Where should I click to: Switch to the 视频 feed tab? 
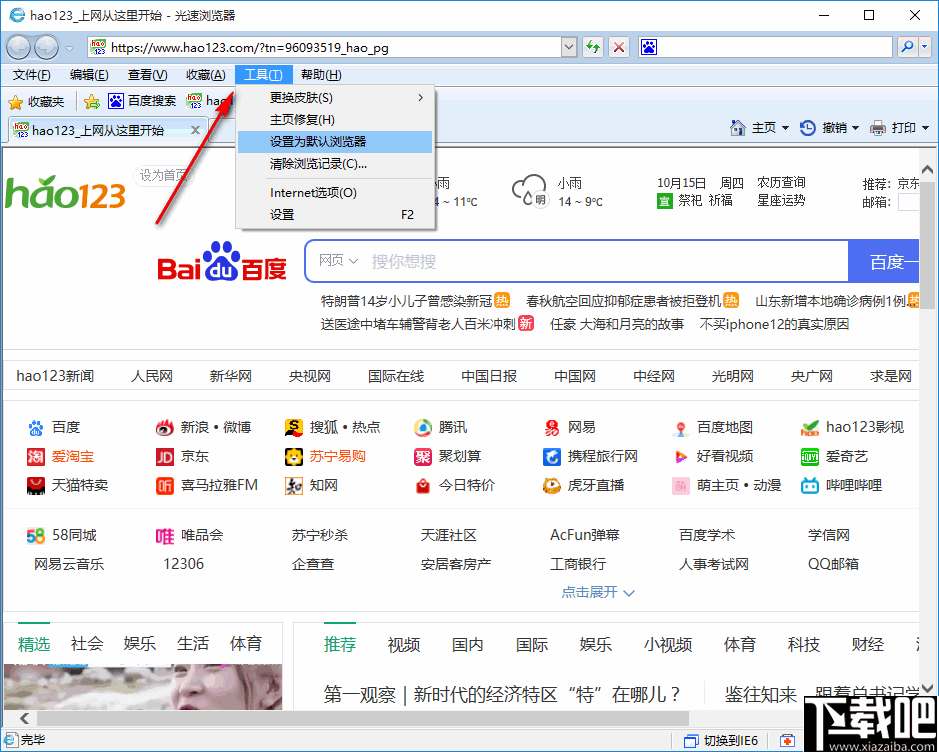click(404, 644)
